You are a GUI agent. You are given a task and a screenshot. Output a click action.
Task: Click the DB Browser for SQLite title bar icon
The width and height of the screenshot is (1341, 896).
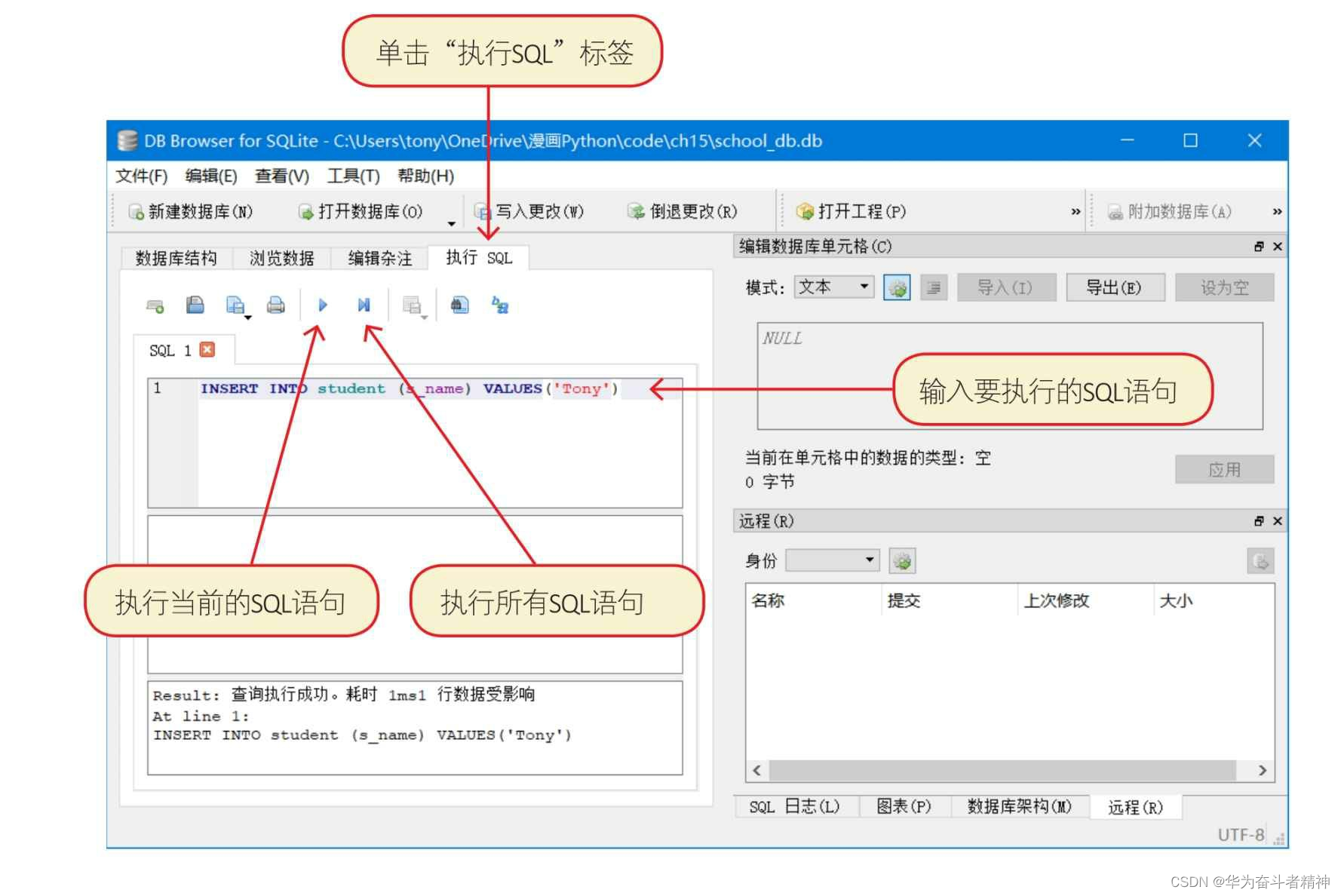point(127,140)
